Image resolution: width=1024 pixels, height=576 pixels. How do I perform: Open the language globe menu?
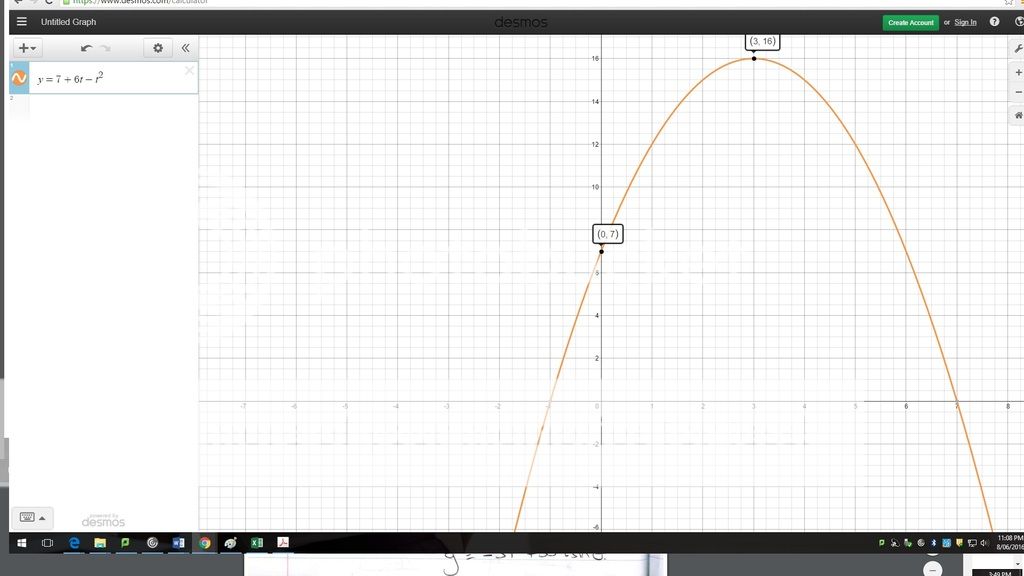coord(1019,22)
